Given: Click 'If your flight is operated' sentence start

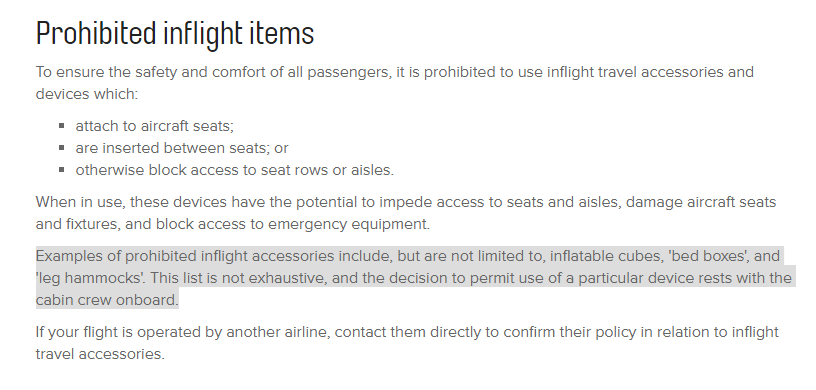Looking at the screenshot, I should 119,332.
